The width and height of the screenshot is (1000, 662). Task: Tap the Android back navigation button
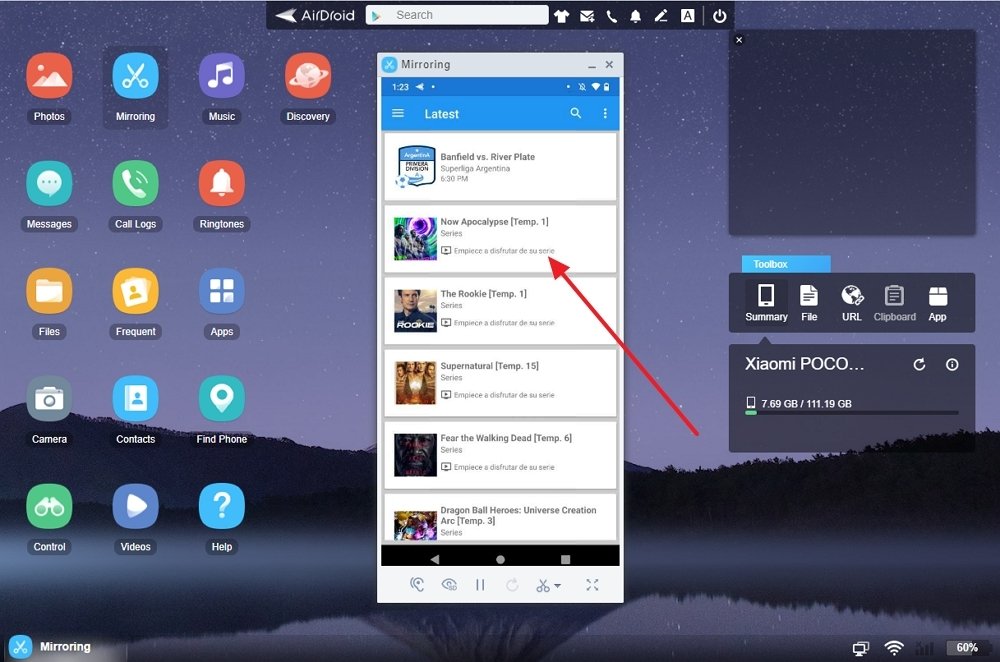click(x=435, y=559)
